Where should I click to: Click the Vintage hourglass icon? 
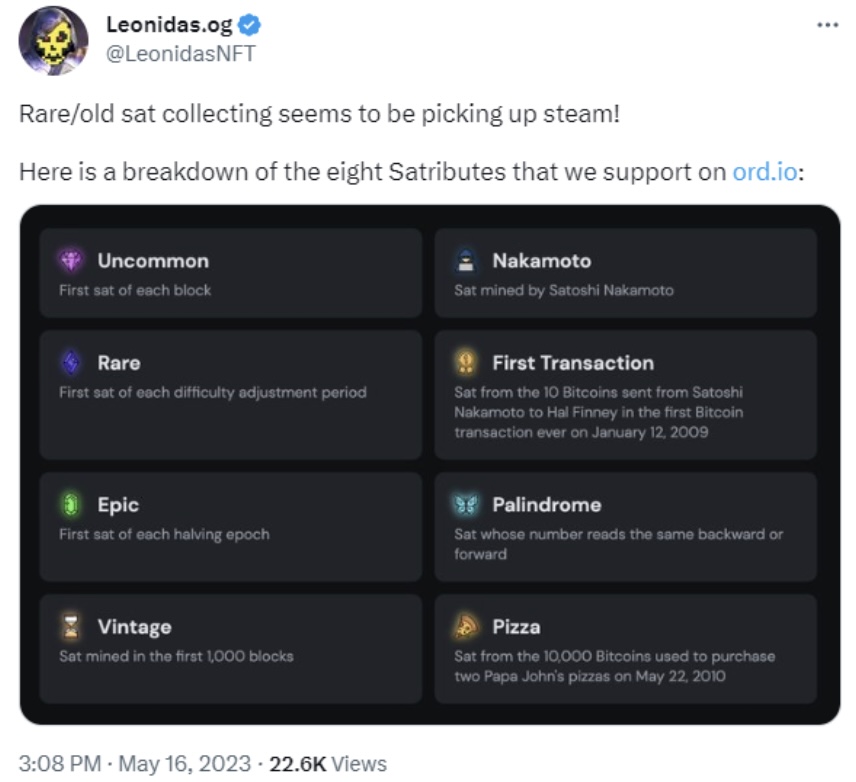[x=72, y=627]
